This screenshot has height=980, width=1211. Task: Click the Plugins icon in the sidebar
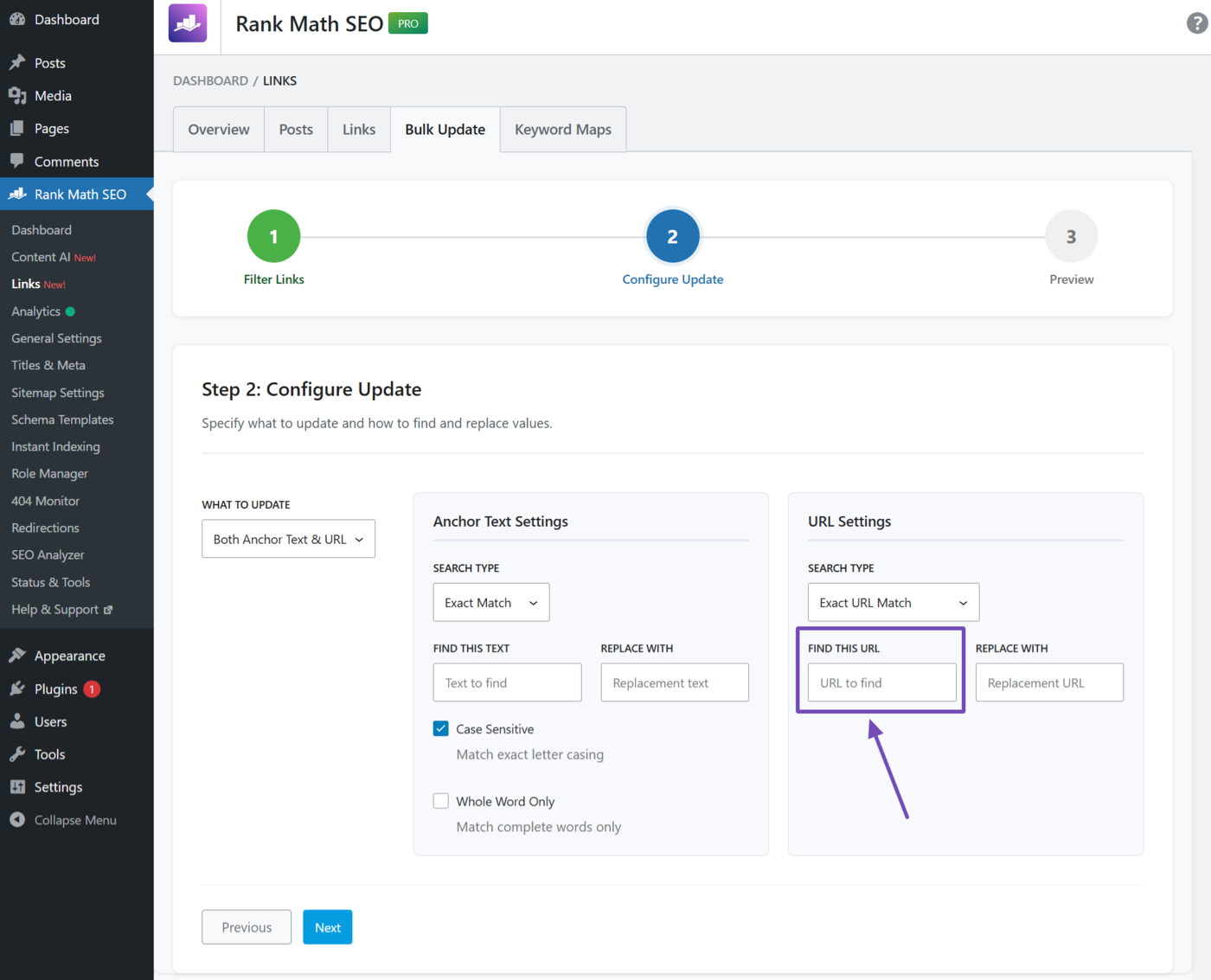pos(17,689)
